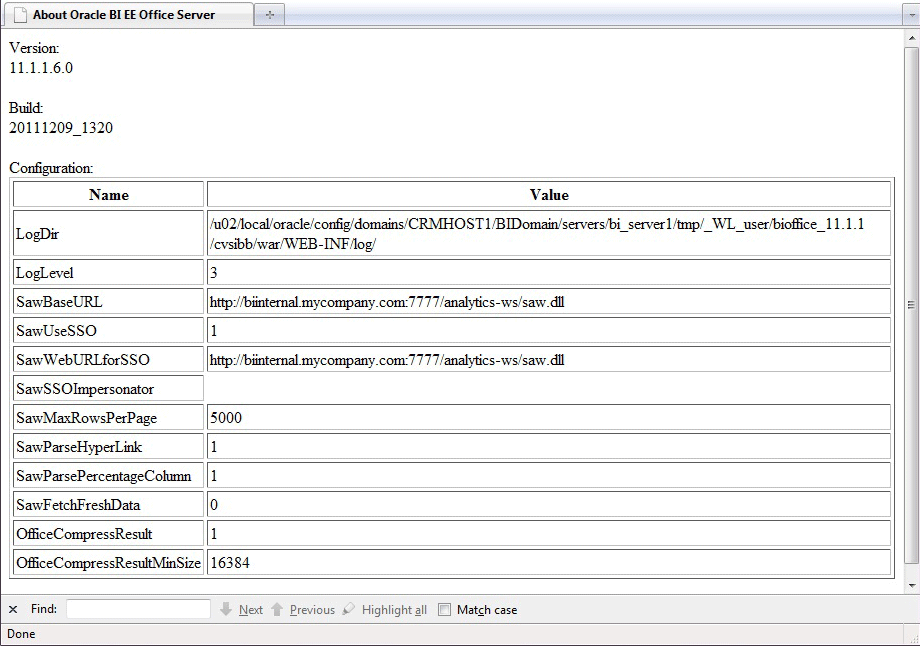Click inside the Find text field
Viewport: 920px width, 646px height.
(x=138, y=609)
